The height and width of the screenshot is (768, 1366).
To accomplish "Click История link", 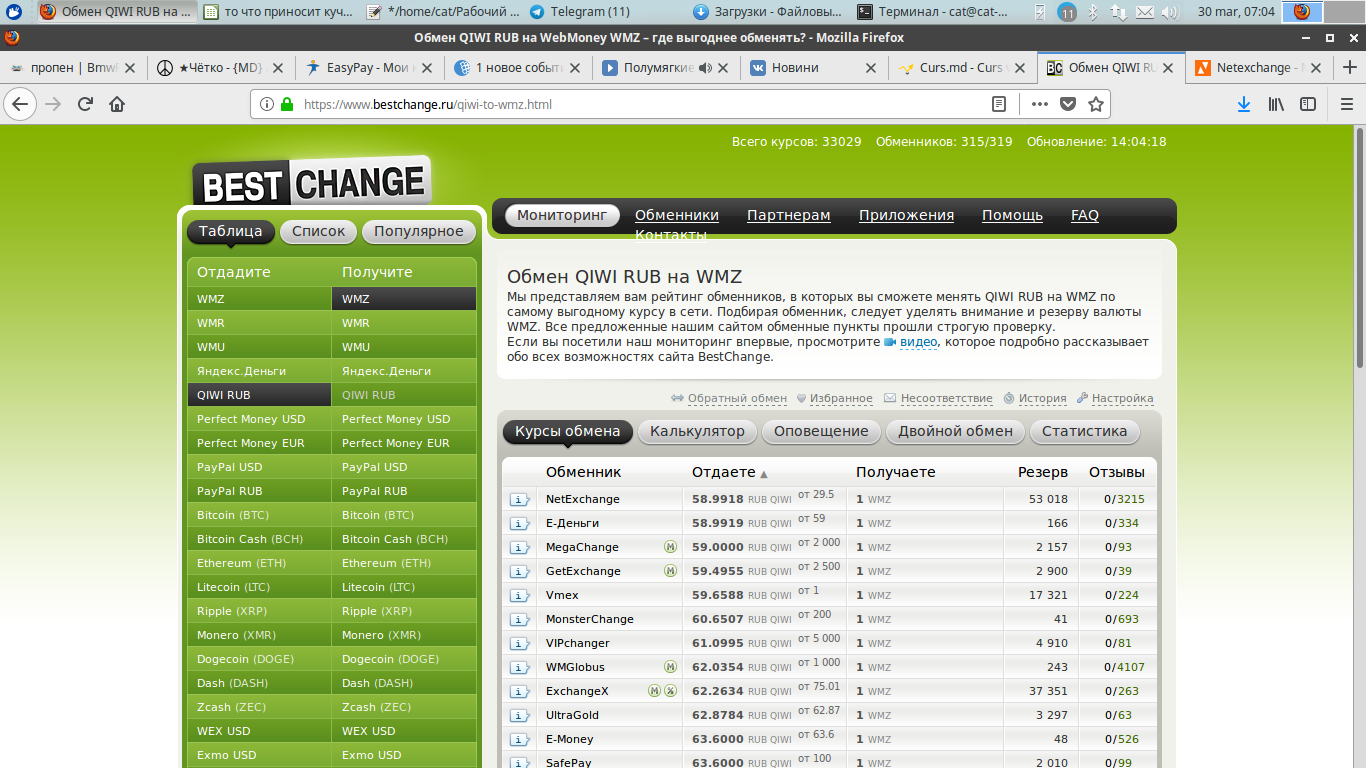I will (x=1042, y=398).
